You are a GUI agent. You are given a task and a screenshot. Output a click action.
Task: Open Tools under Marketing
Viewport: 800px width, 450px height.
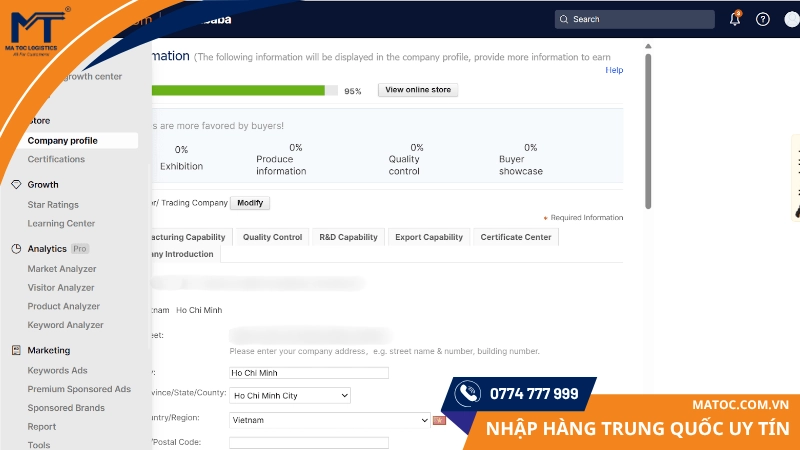click(39, 445)
